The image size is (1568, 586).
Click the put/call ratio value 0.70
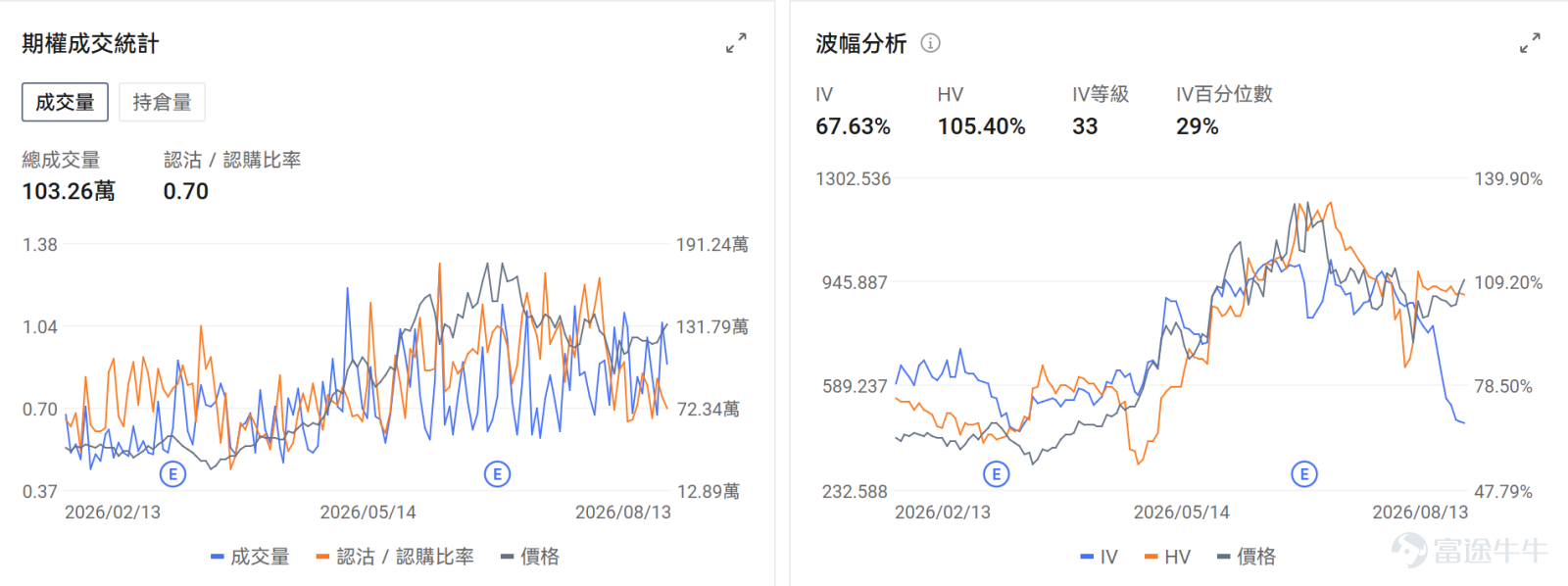pyautogui.click(x=186, y=191)
